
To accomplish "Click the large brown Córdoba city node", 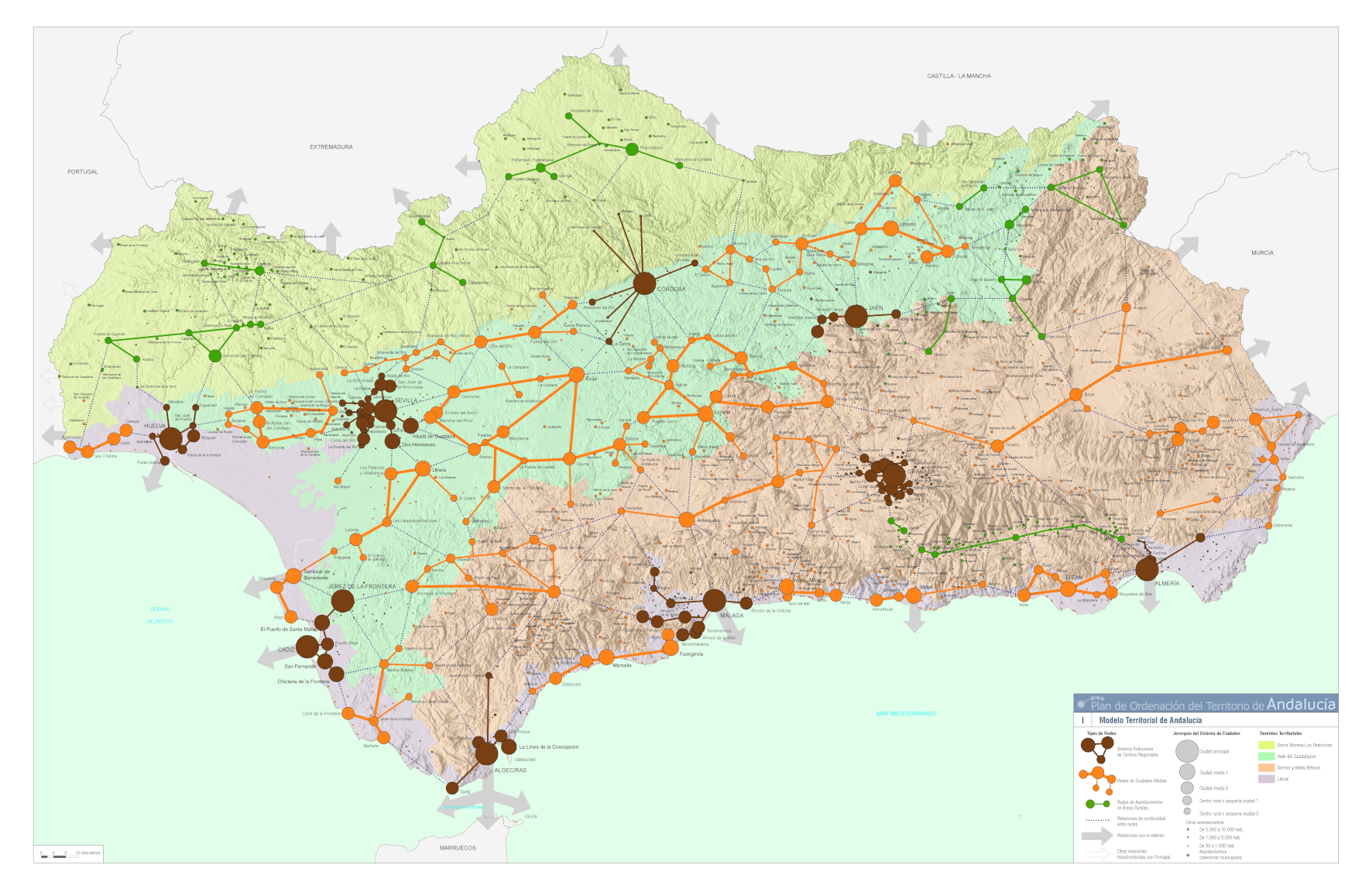I will pos(644,283).
